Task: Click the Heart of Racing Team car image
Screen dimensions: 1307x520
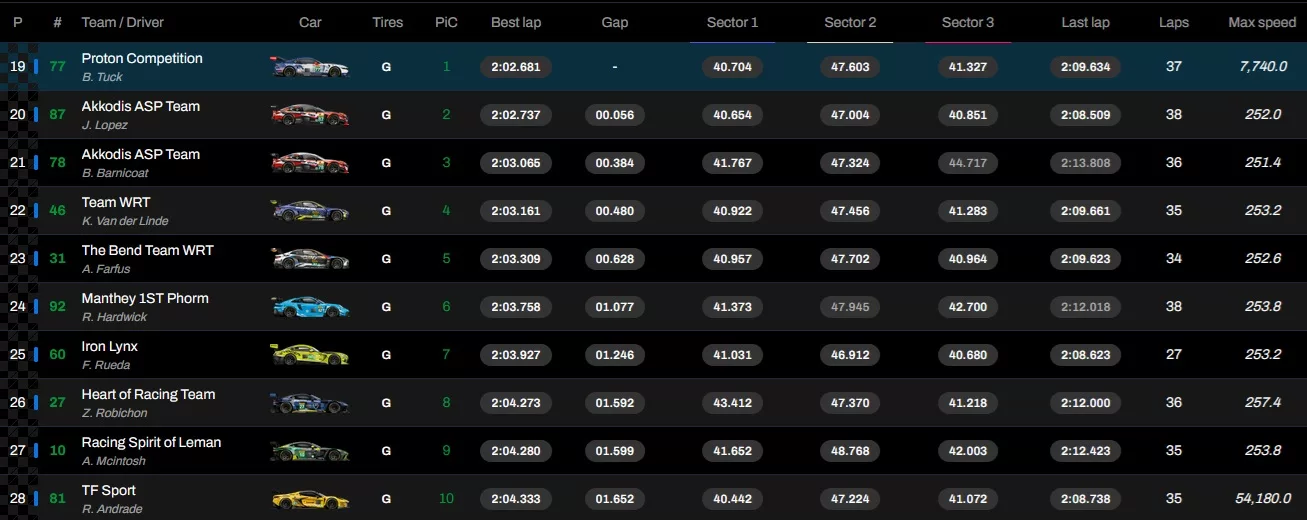Action: (x=310, y=403)
